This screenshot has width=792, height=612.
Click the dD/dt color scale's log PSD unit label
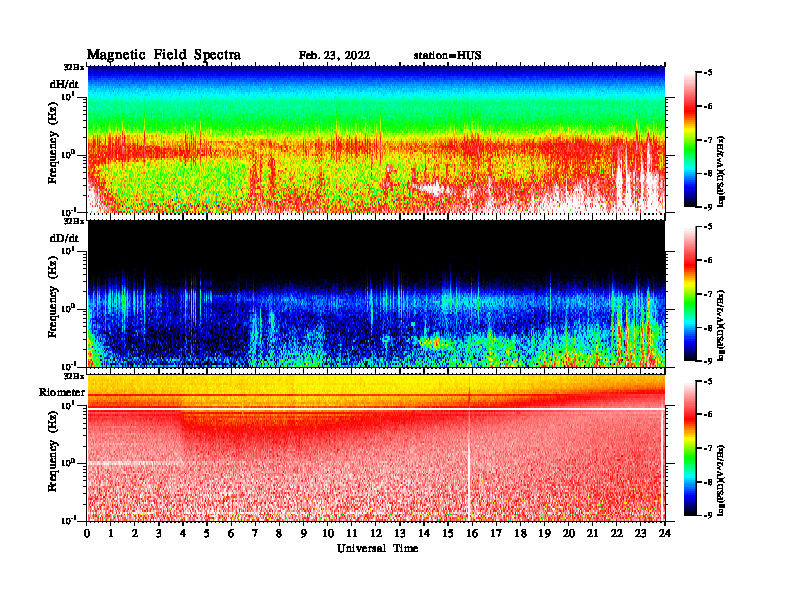(x=722, y=325)
